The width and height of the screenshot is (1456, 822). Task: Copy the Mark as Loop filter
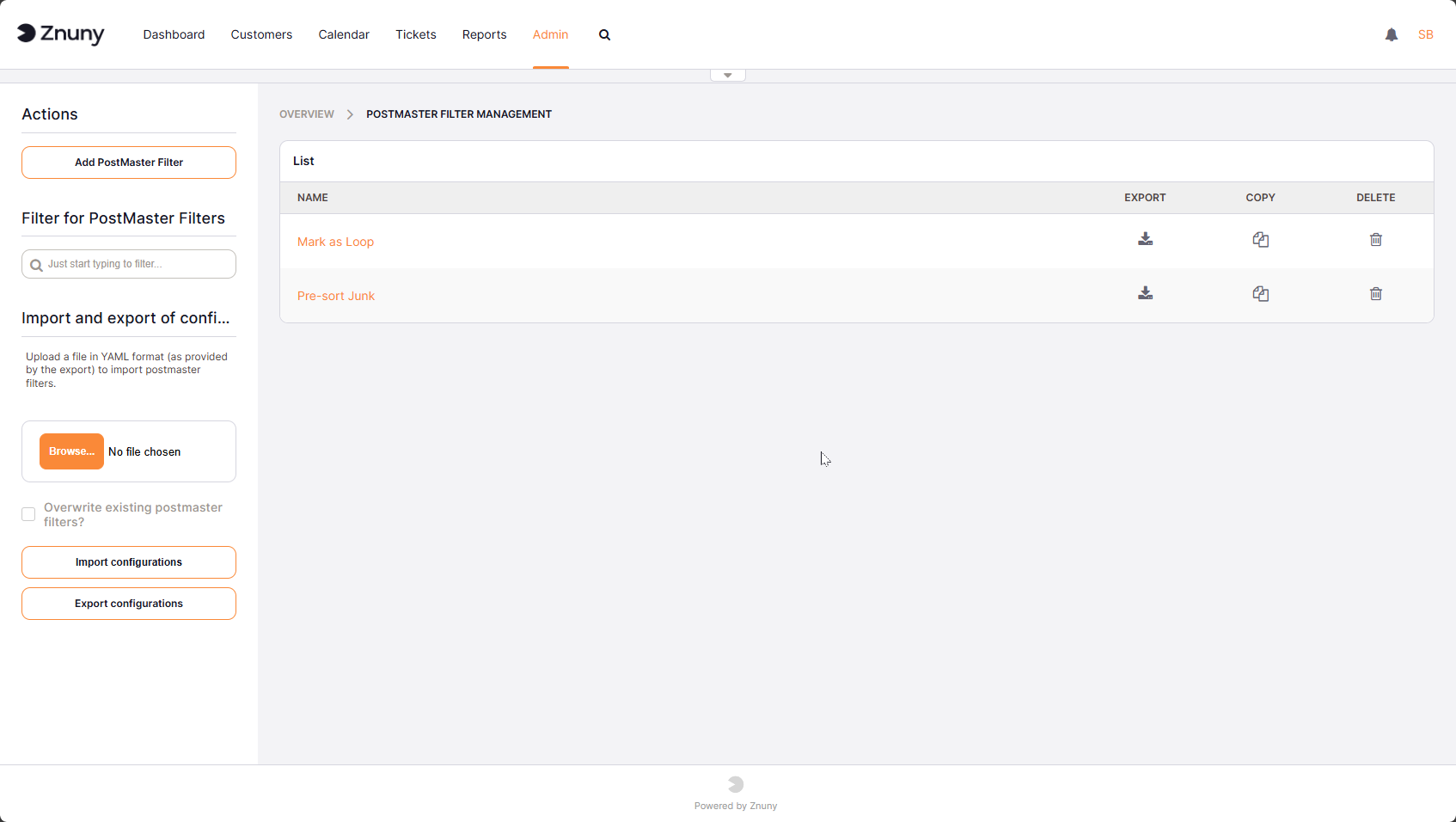pos(1260,239)
